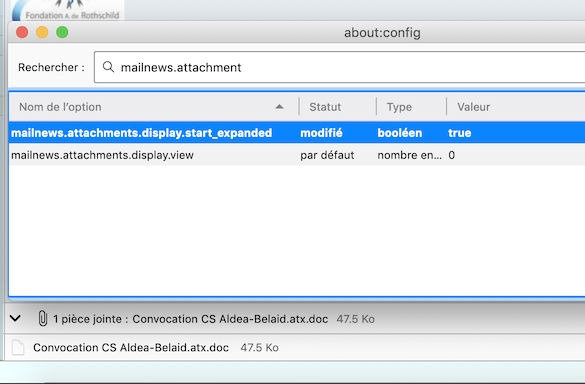Toggle the true value of start_expanded
This screenshot has width=585, height=384.
(x=460, y=133)
